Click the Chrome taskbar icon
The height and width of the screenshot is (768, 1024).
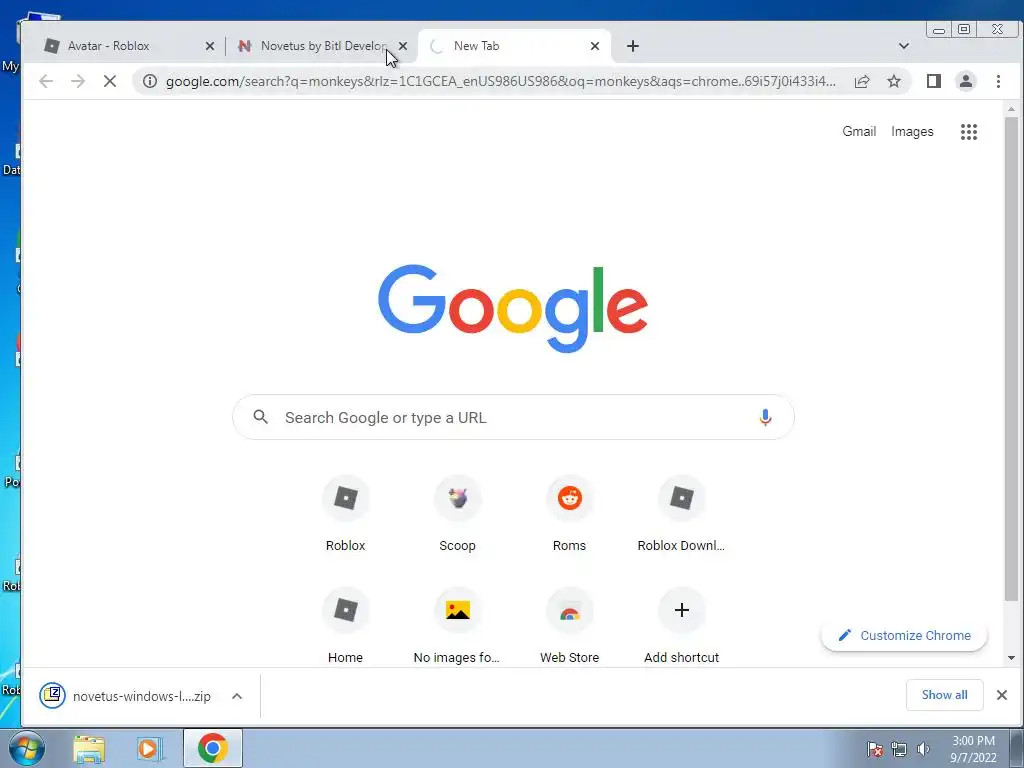click(x=212, y=748)
